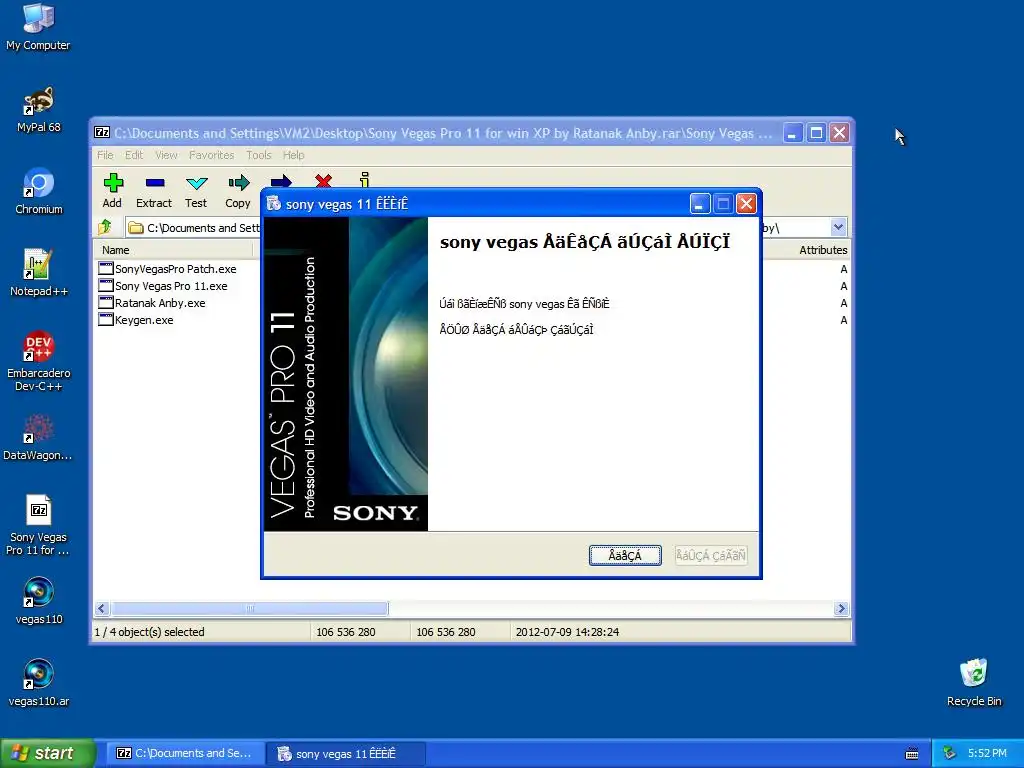Select the vegas110 desktop shortcut
The height and width of the screenshot is (768, 1024).
[x=39, y=601]
